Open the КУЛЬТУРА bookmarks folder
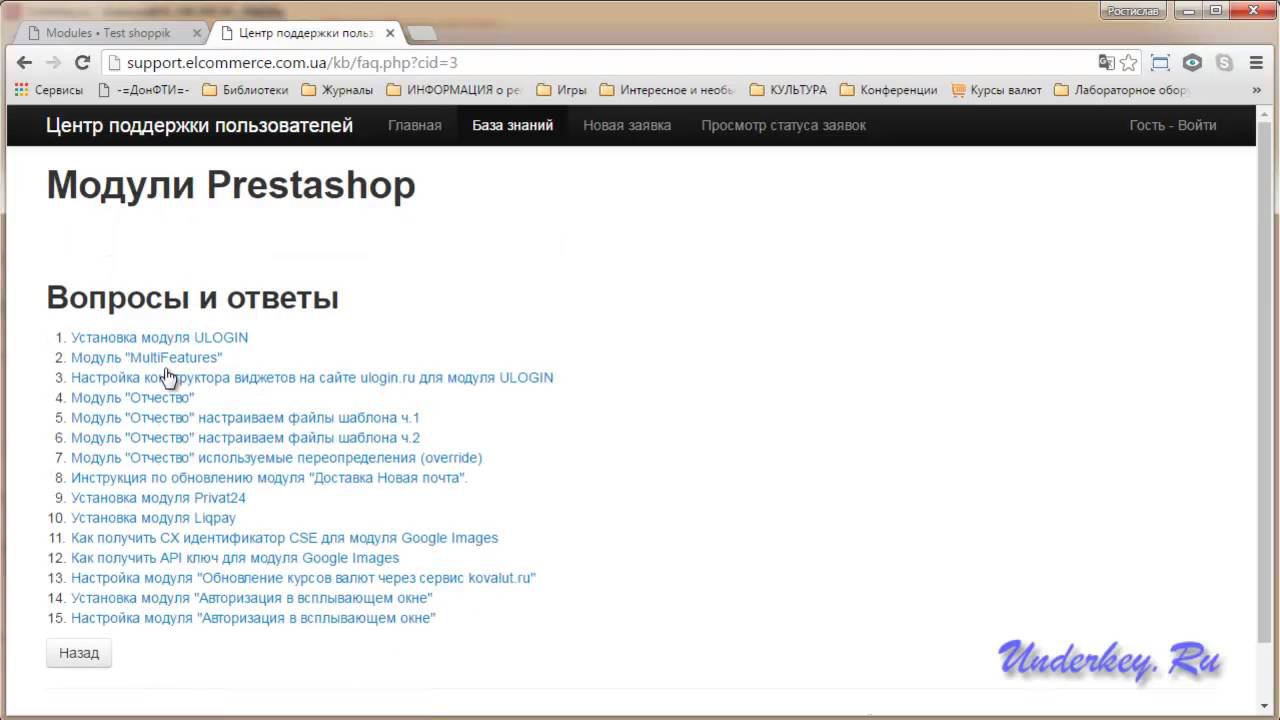The height and width of the screenshot is (720, 1280). [x=788, y=90]
